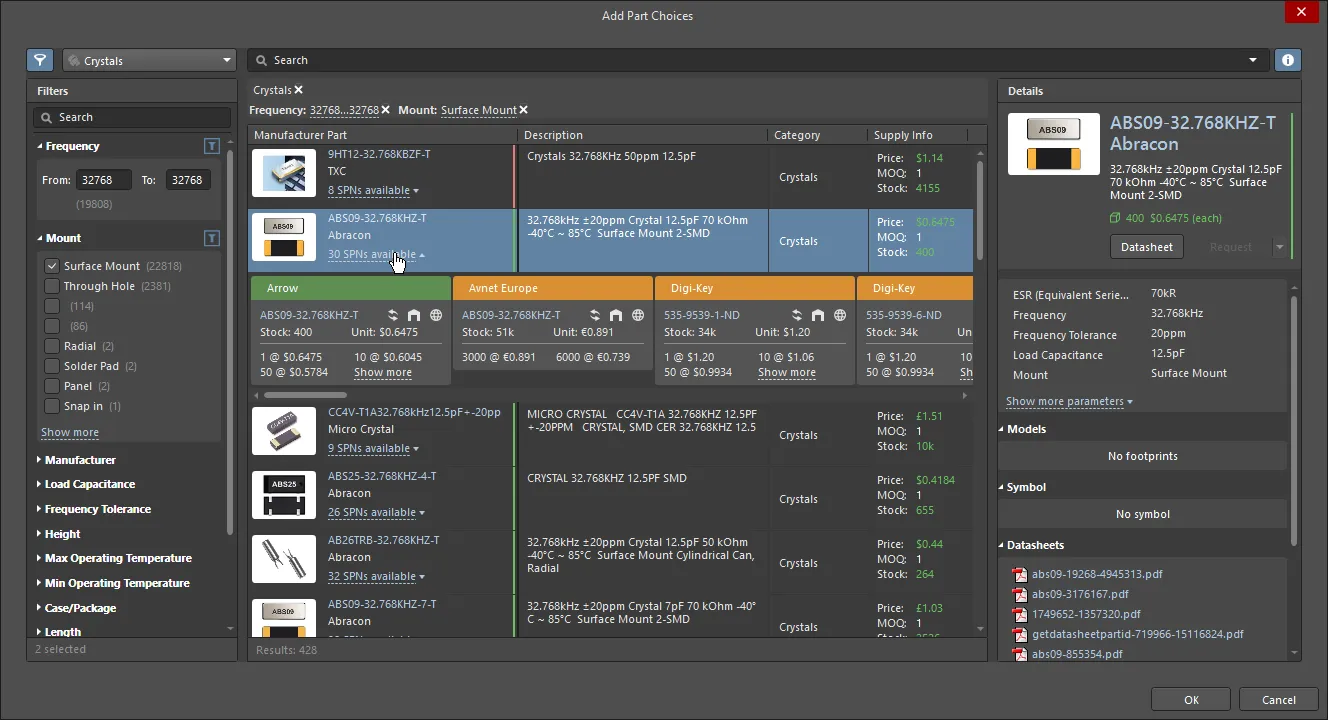Image resolution: width=1328 pixels, height=720 pixels.
Task: Select the 9HT12-32.768KBZF-T part thumbnail
Action: coord(284,173)
